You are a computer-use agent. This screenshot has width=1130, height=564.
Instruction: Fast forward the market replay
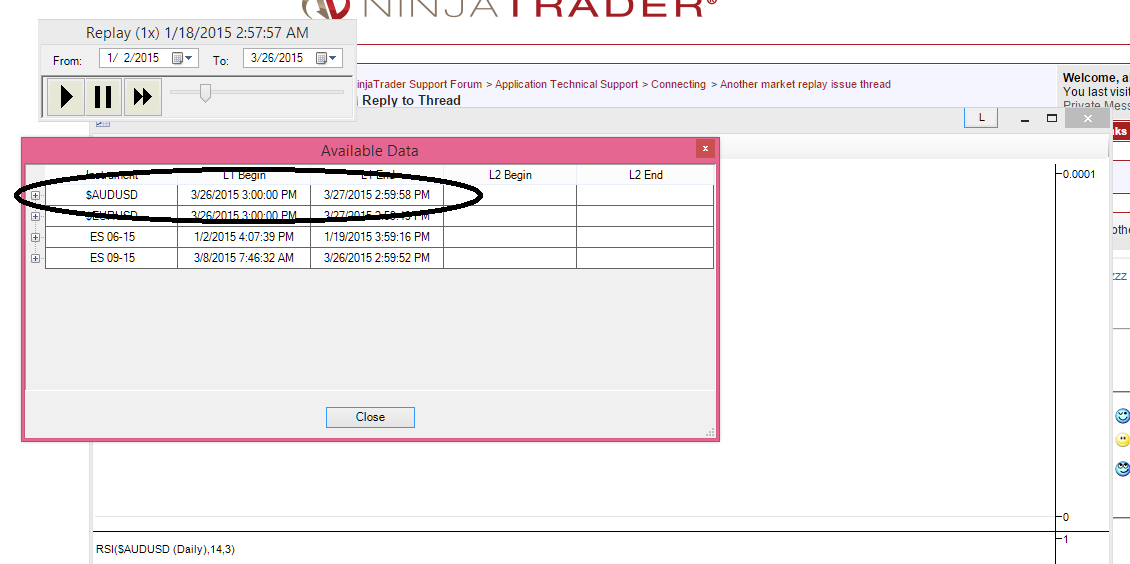coord(142,97)
